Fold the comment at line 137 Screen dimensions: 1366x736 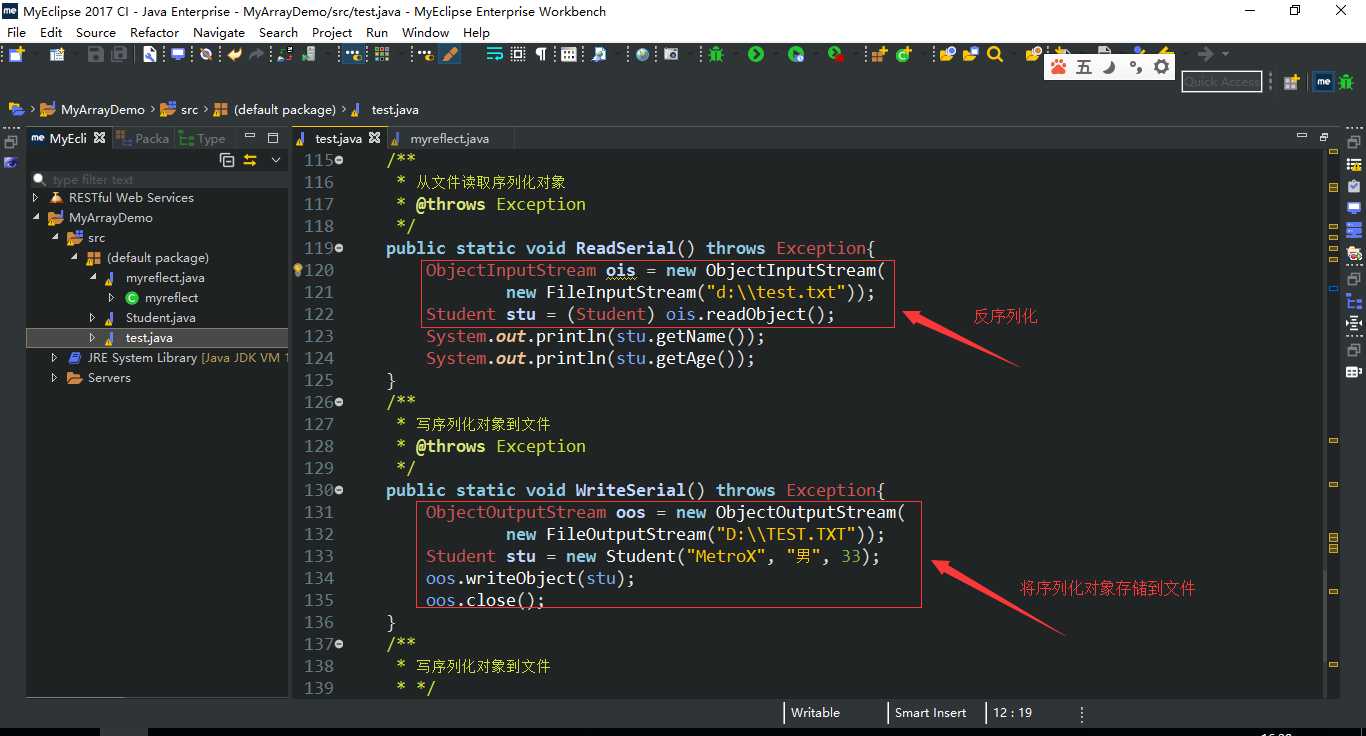click(x=339, y=644)
